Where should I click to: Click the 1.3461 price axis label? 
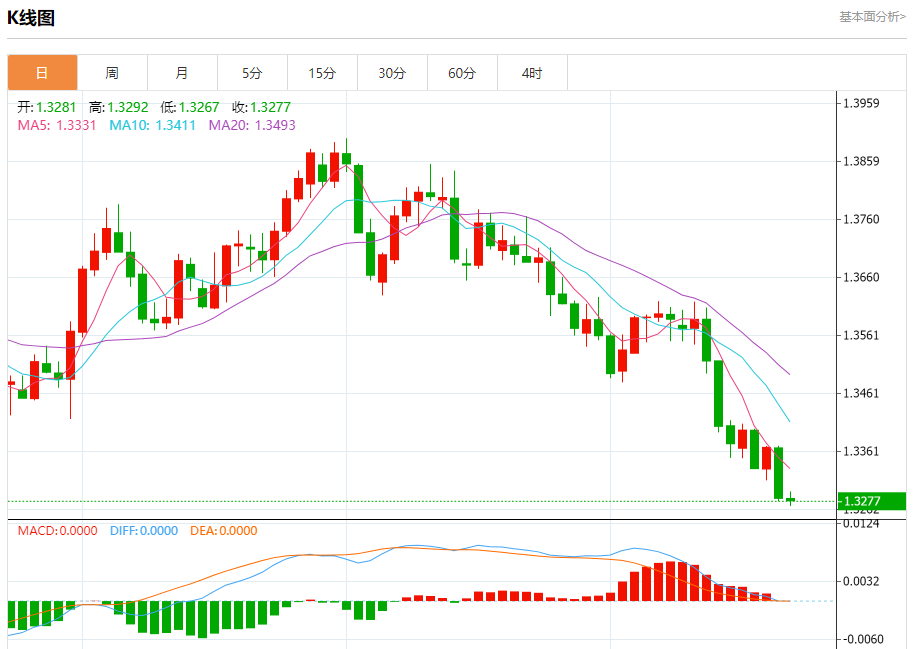pos(861,393)
